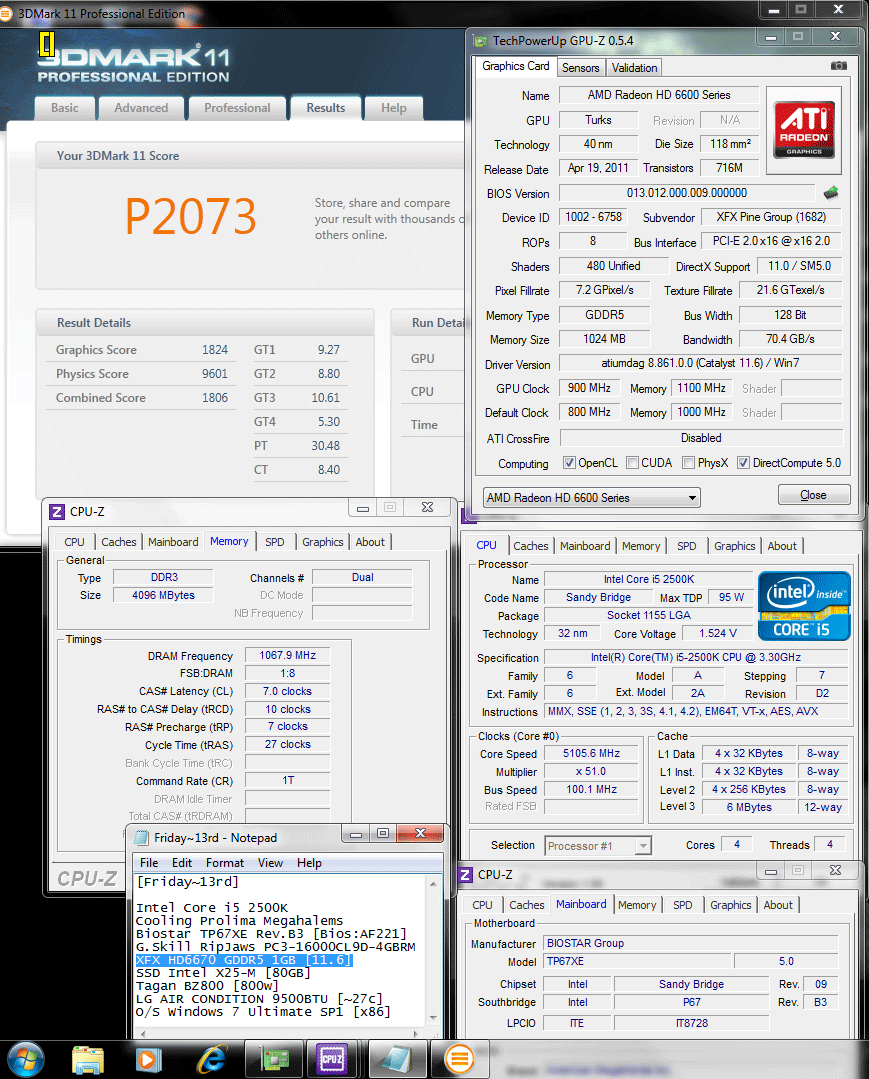Open the Help tab in 3DMark 11
Viewport: 869px width, 1079px height.
pos(394,108)
